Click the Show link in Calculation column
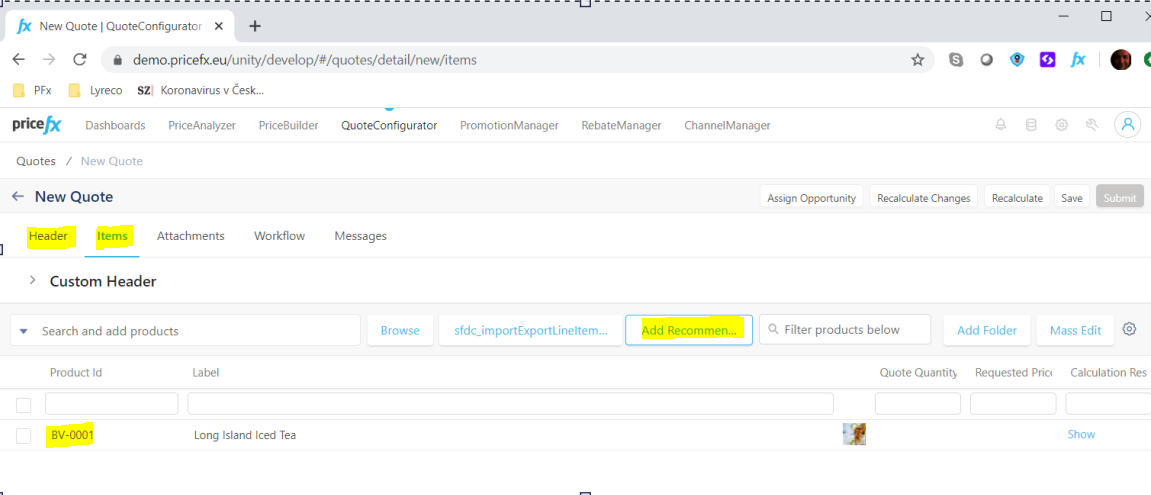 [x=1081, y=434]
